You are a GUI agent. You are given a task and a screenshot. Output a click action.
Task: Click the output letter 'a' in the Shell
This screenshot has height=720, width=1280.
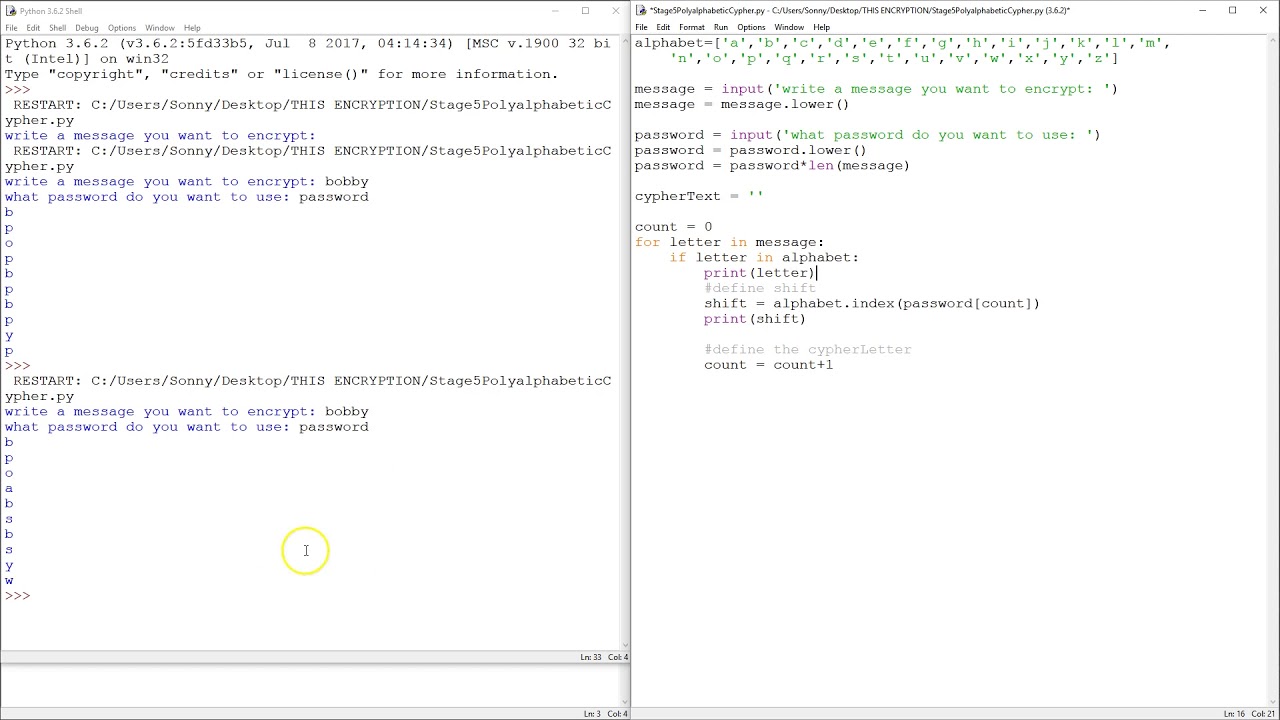tap(9, 489)
